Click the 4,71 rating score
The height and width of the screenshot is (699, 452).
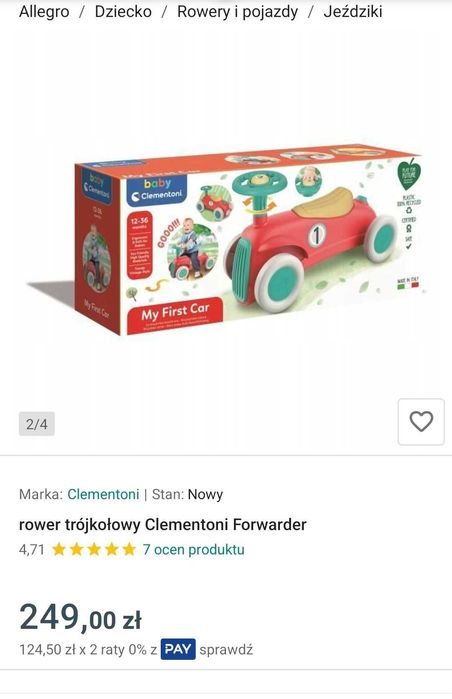tap(32, 549)
